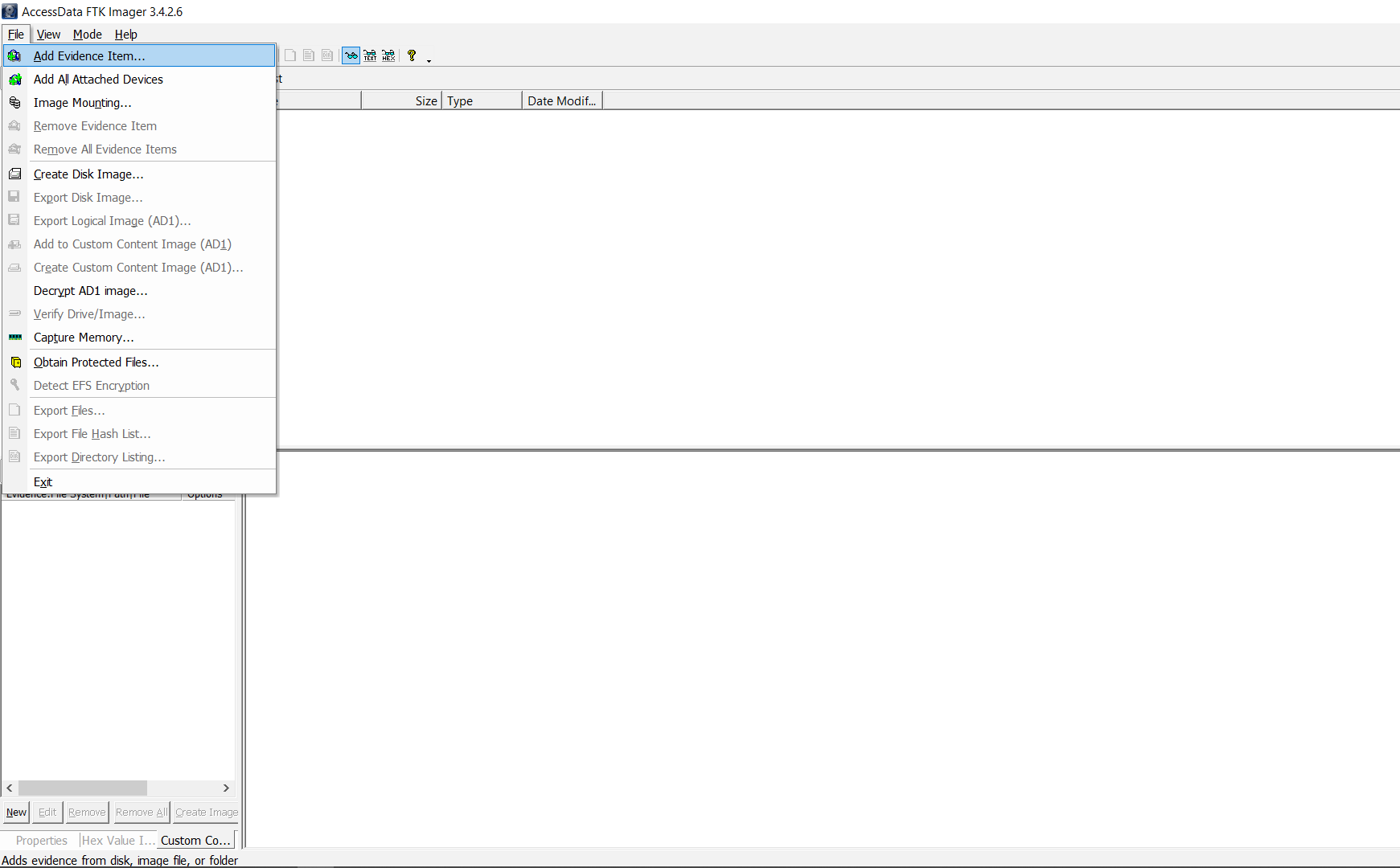
Task: Click the Export Disk Image floppy icon
Action: (14, 197)
